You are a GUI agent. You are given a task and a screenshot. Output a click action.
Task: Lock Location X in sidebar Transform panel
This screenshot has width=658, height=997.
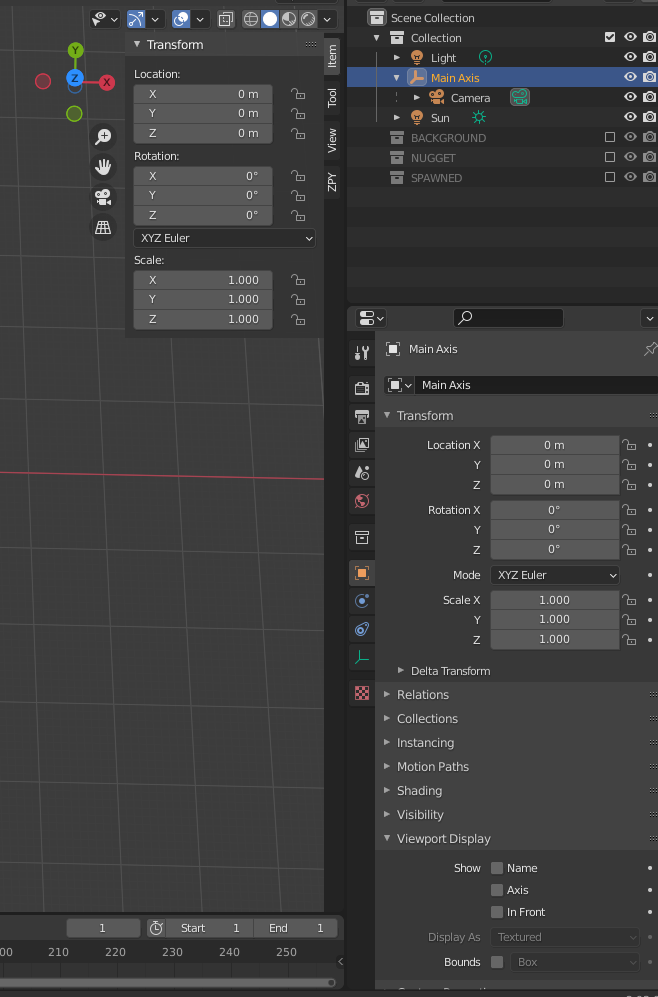[298, 94]
